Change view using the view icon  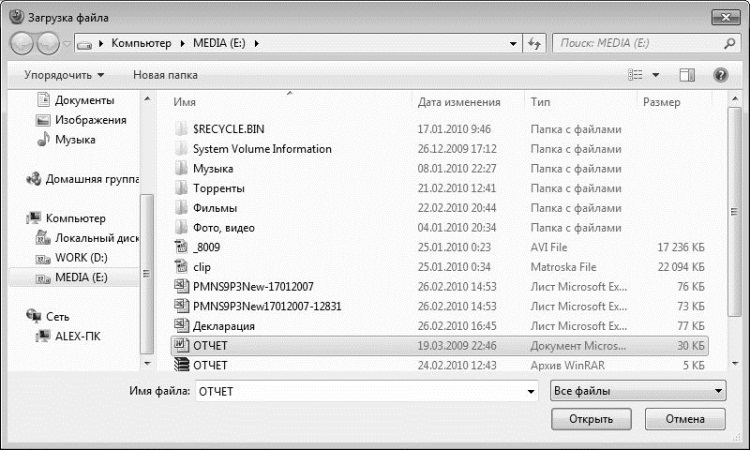635,75
